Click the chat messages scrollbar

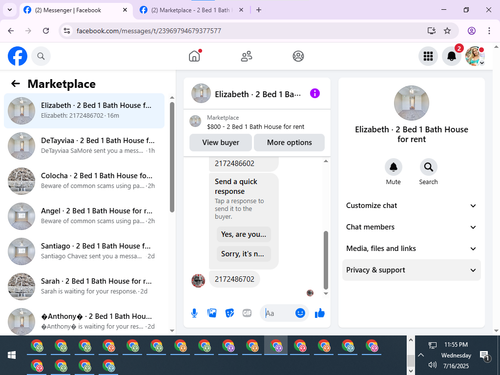pos(326,260)
